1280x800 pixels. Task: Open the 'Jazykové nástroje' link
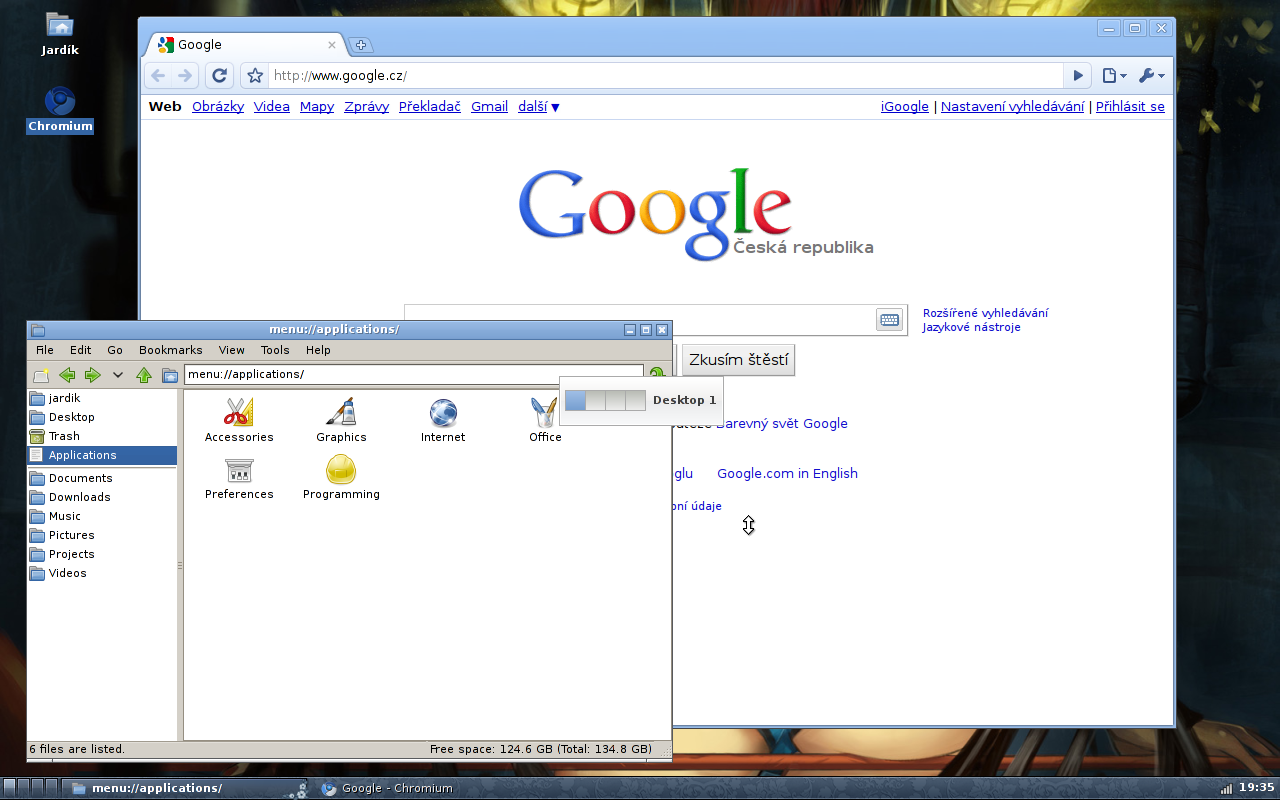point(972,327)
